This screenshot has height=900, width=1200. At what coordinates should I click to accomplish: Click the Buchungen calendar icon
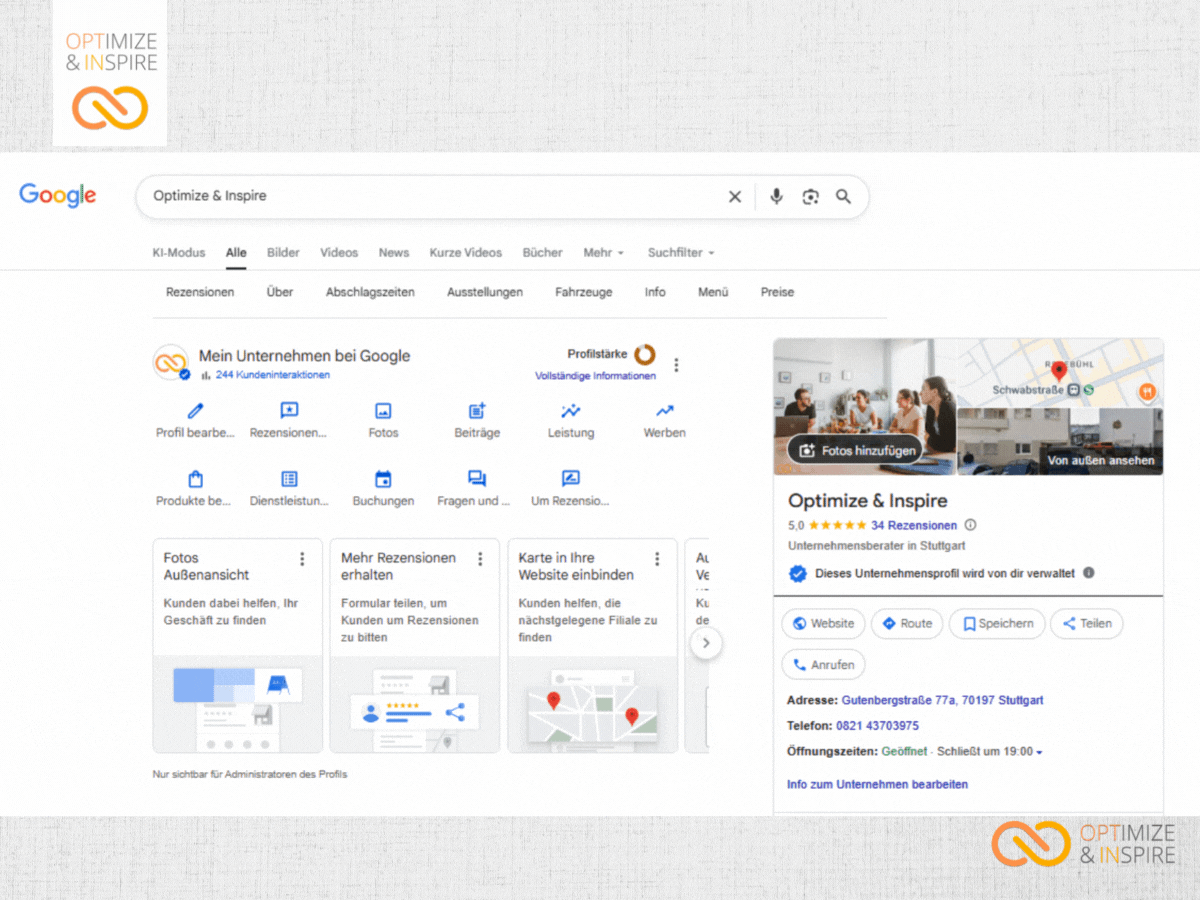click(x=383, y=479)
